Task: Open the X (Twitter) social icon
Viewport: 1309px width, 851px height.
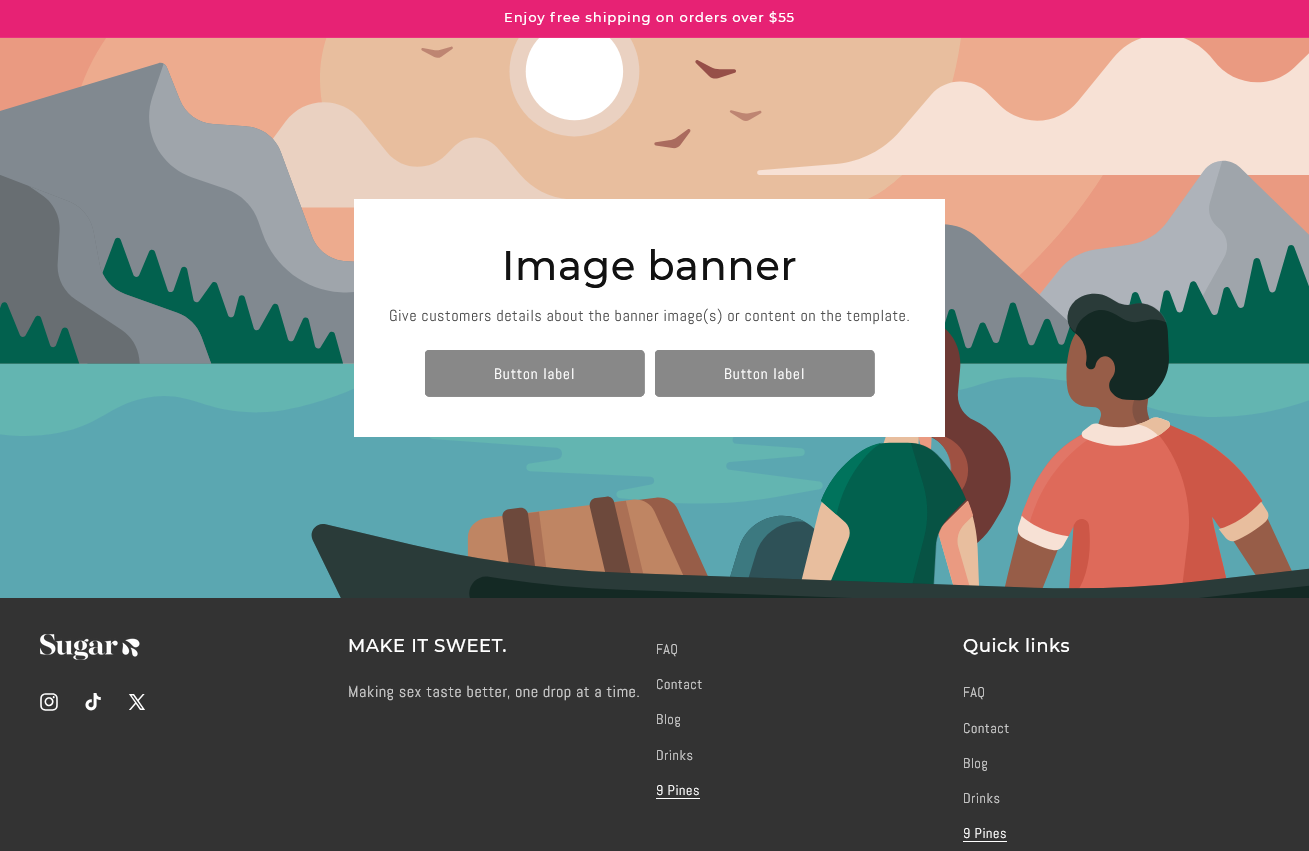Action: pos(137,702)
